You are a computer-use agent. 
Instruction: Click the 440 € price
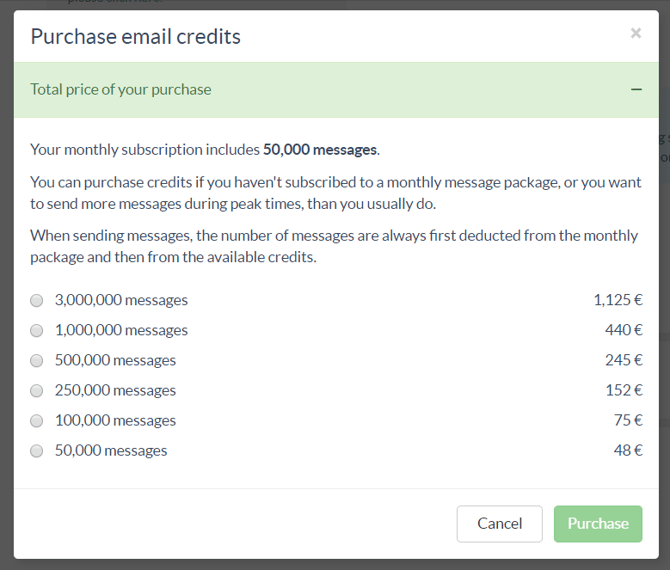[x=623, y=330]
